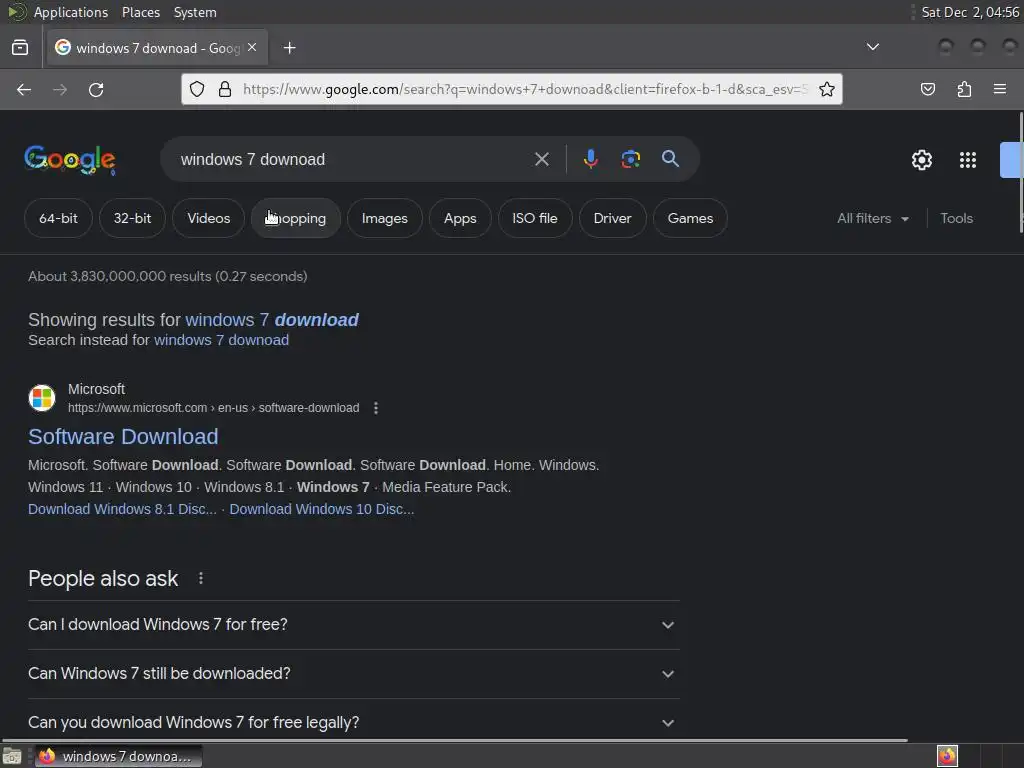Search instead for windows 7 downoad
This screenshot has width=1024, height=768.
[x=221, y=340]
